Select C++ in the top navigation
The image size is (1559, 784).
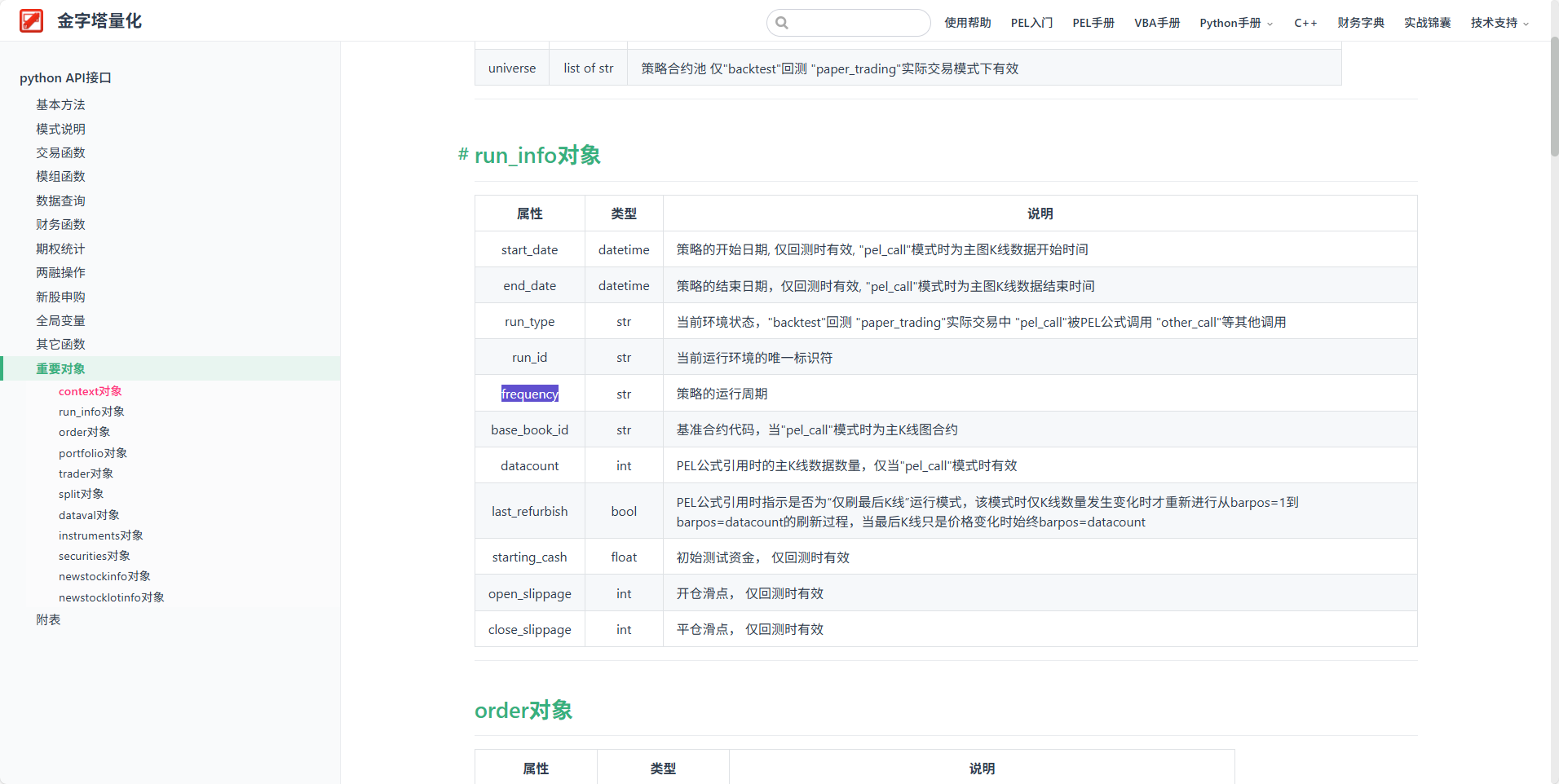coord(1305,23)
